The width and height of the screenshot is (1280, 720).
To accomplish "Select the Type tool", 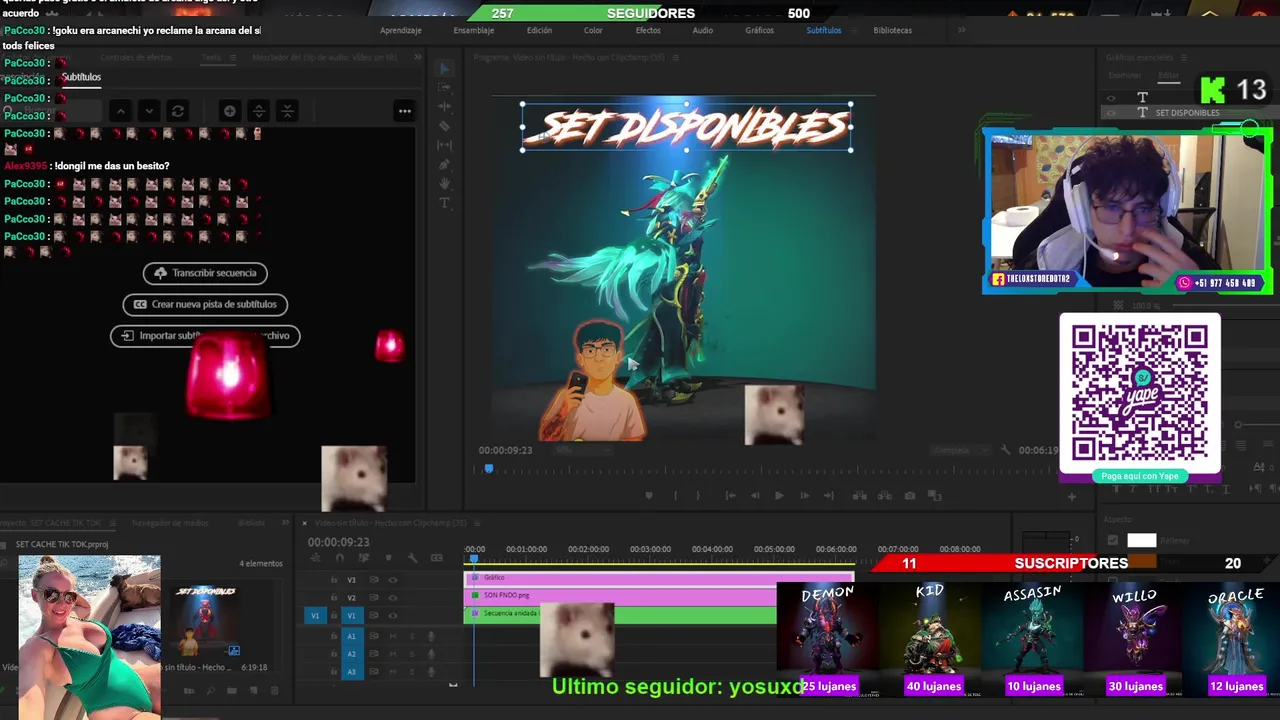I will (x=445, y=203).
